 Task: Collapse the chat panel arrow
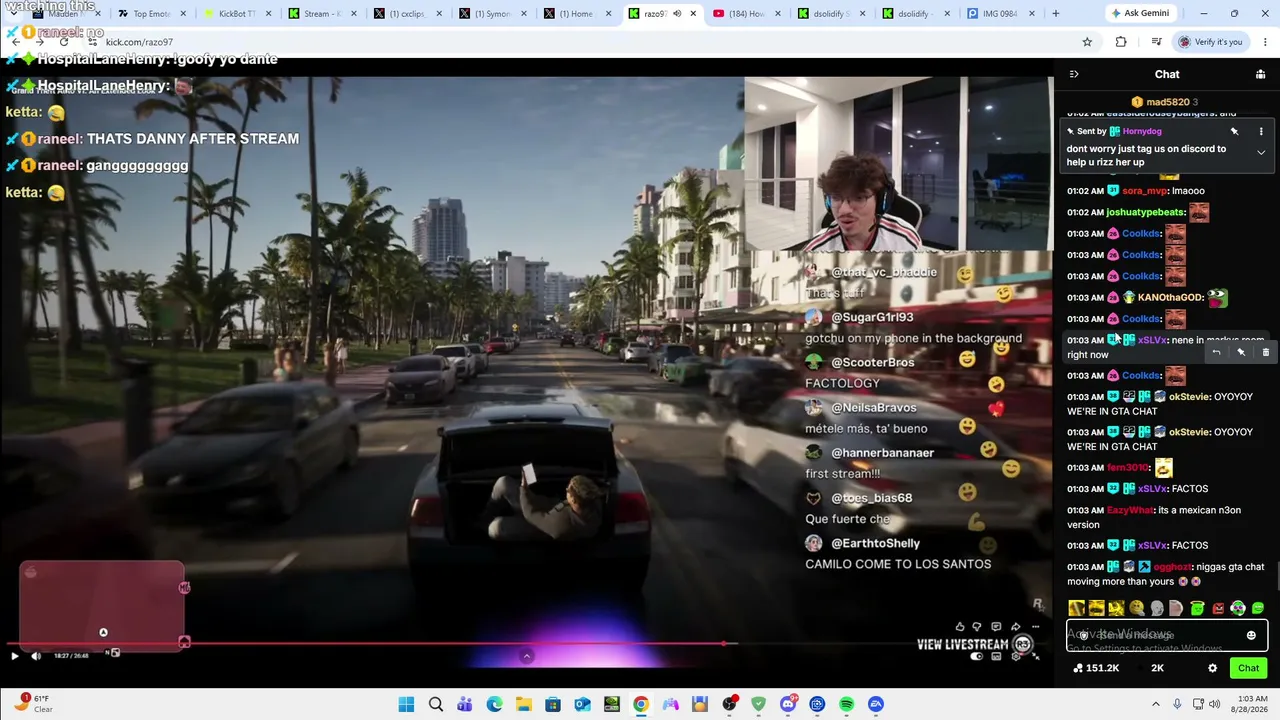point(1074,74)
